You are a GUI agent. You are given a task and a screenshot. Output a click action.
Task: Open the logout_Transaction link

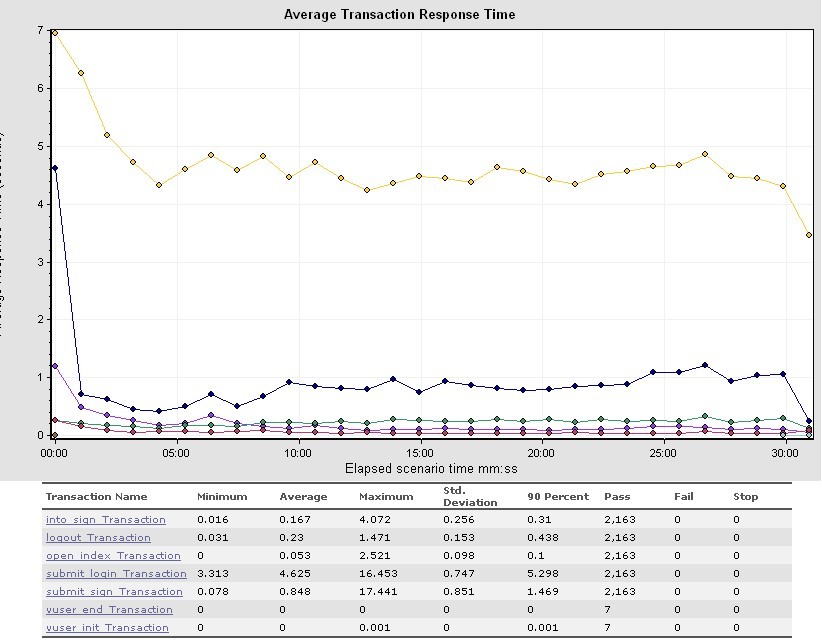click(98, 538)
